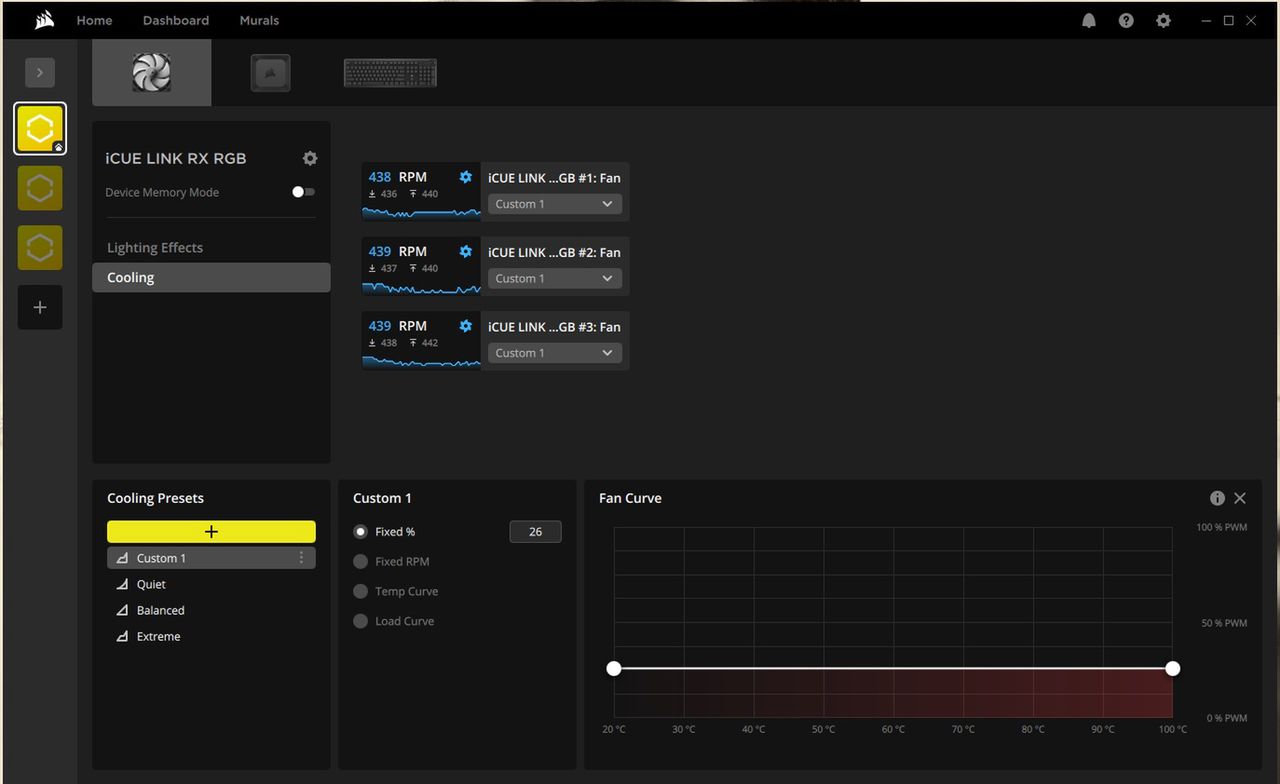Click the fan #2 RPM graph tile
Image resolution: width=1280 pixels, height=784 pixels.
pyautogui.click(x=421, y=266)
